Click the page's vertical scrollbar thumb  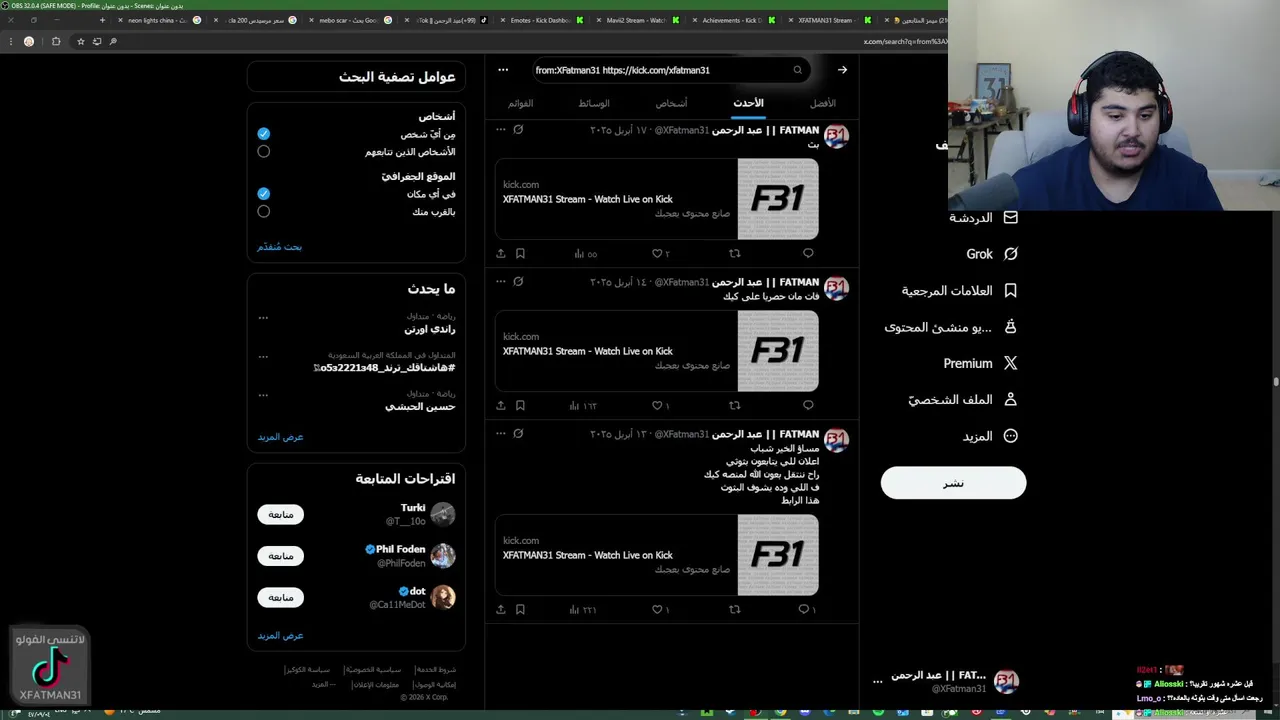point(1276,381)
